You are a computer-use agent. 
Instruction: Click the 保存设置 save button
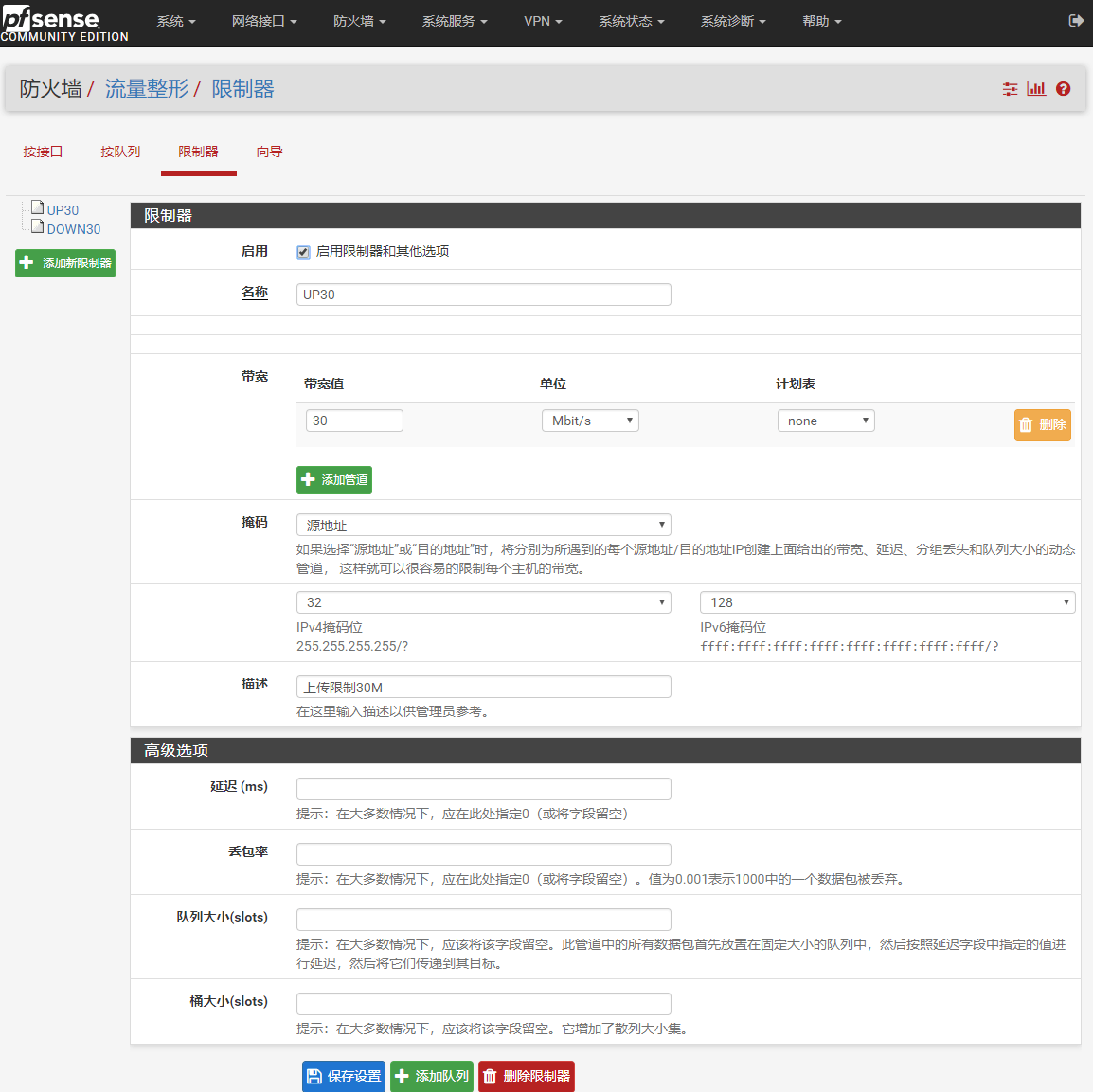coord(344,1076)
